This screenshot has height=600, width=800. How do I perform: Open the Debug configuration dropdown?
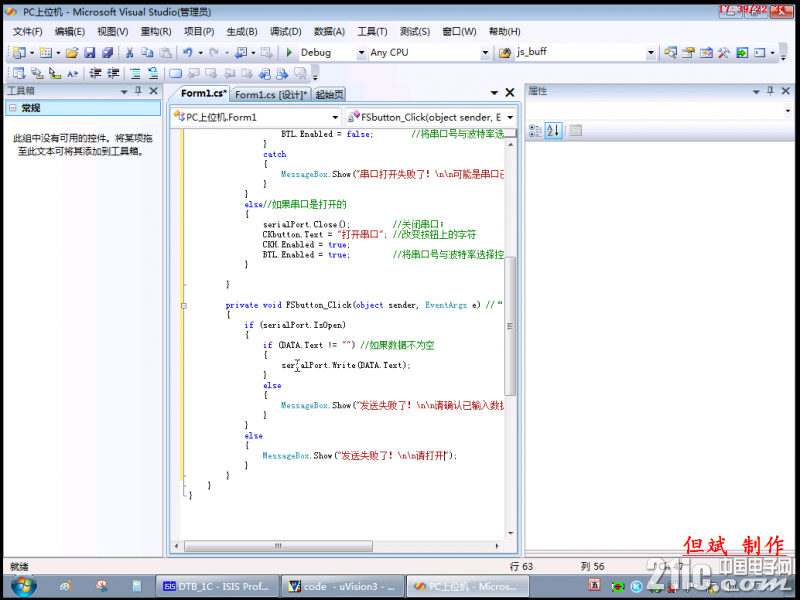coord(361,53)
